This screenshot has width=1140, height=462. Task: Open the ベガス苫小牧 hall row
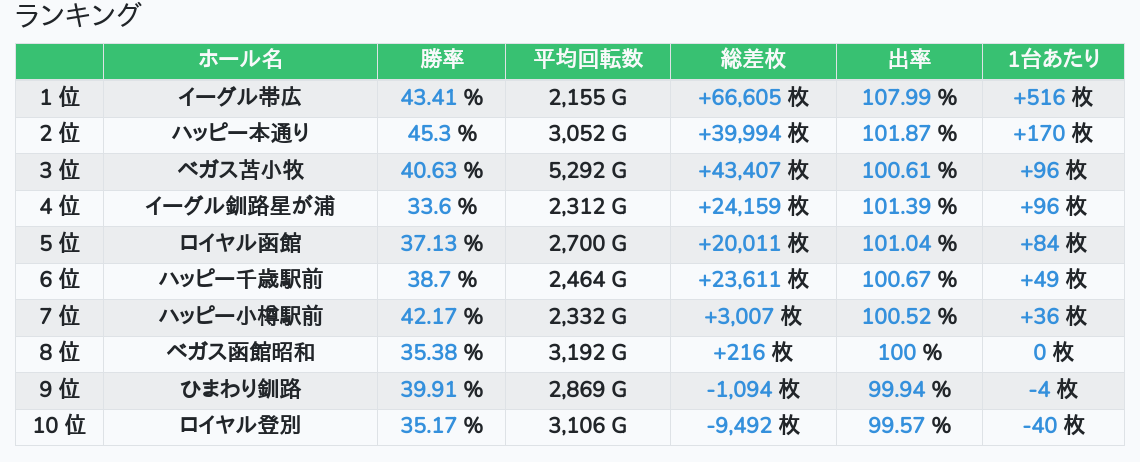(240, 170)
